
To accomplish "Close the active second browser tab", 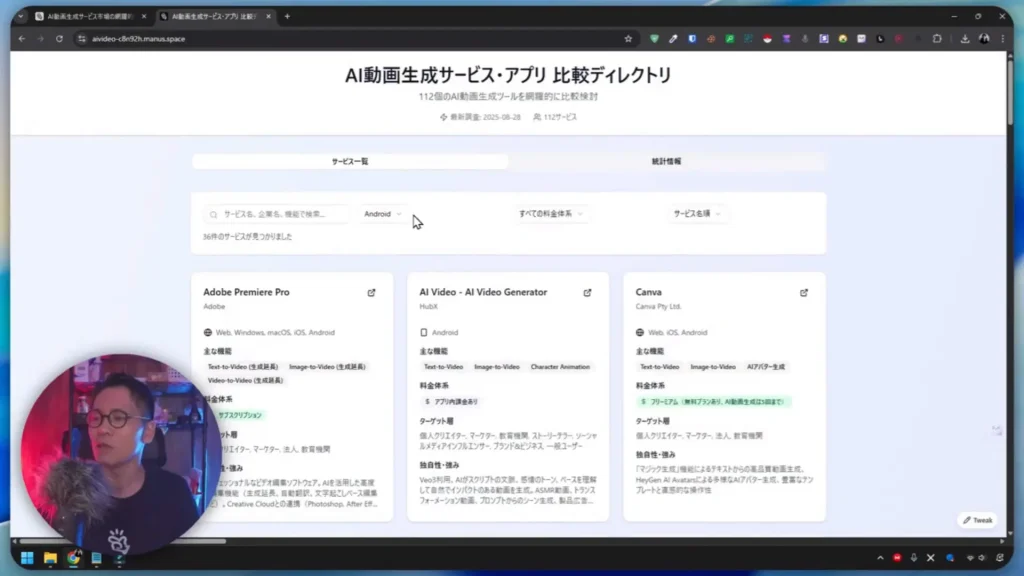I will [268, 16].
